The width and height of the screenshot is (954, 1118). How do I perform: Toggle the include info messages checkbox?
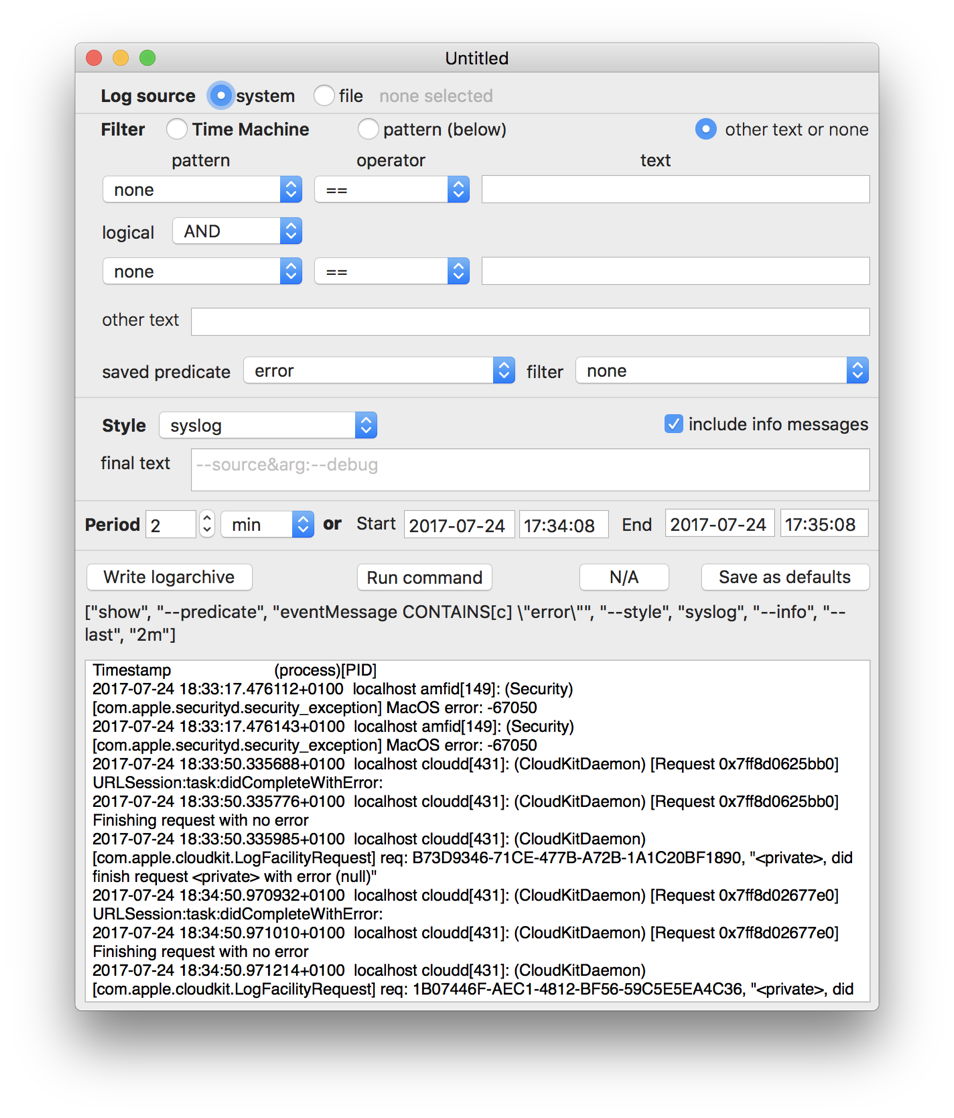pyautogui.click(x=674, y=424)
